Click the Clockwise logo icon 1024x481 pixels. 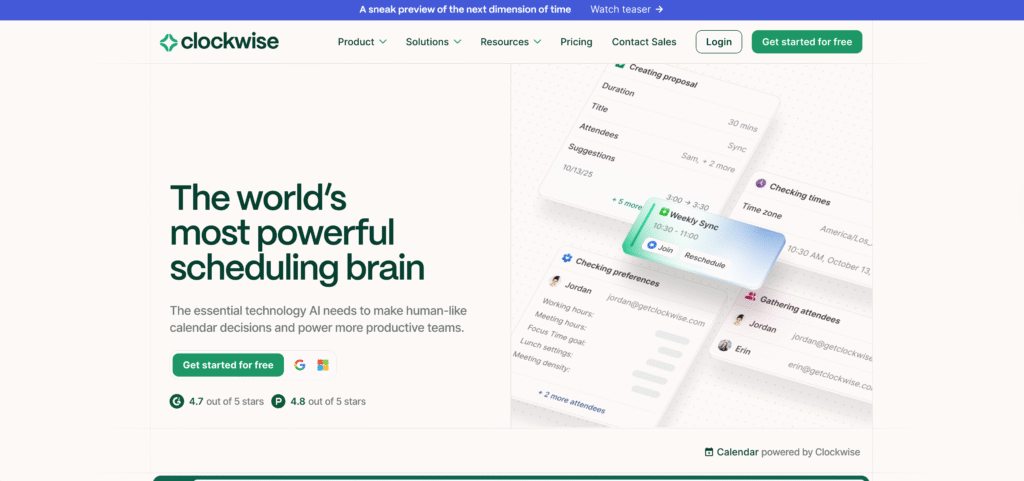tap(168, 42)
